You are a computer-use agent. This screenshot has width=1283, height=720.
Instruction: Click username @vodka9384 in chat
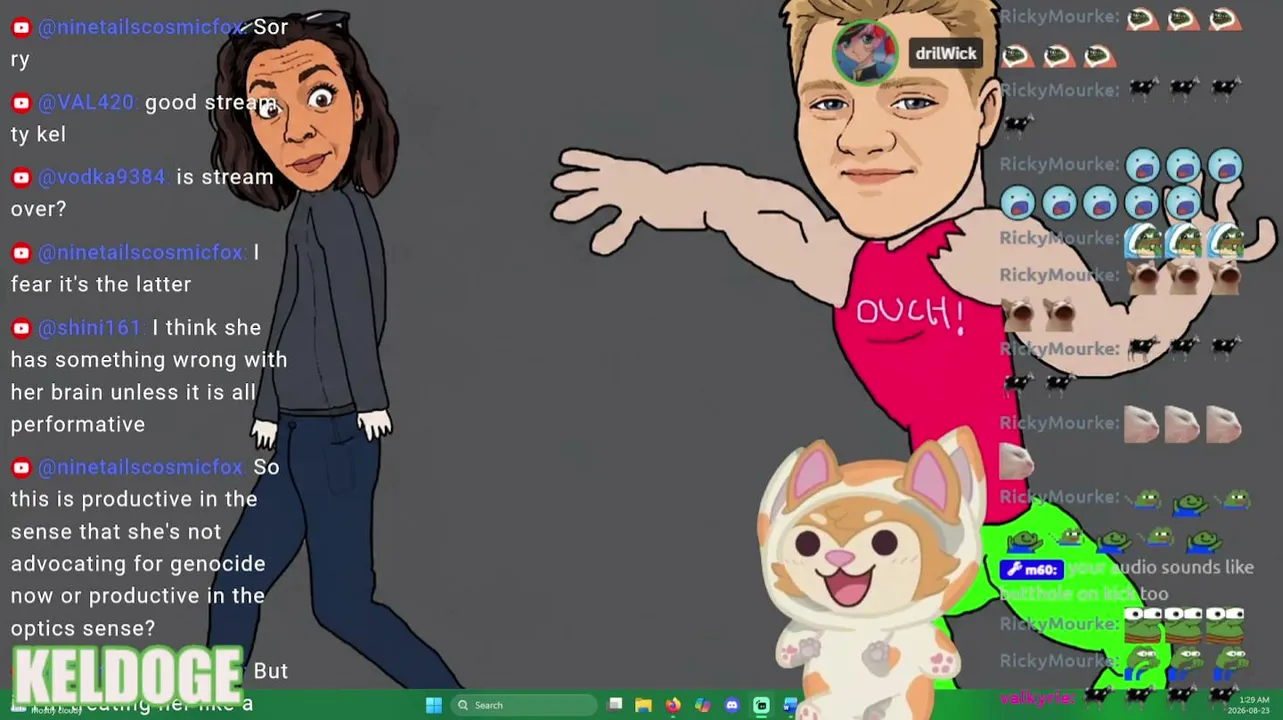click(102, 177)
